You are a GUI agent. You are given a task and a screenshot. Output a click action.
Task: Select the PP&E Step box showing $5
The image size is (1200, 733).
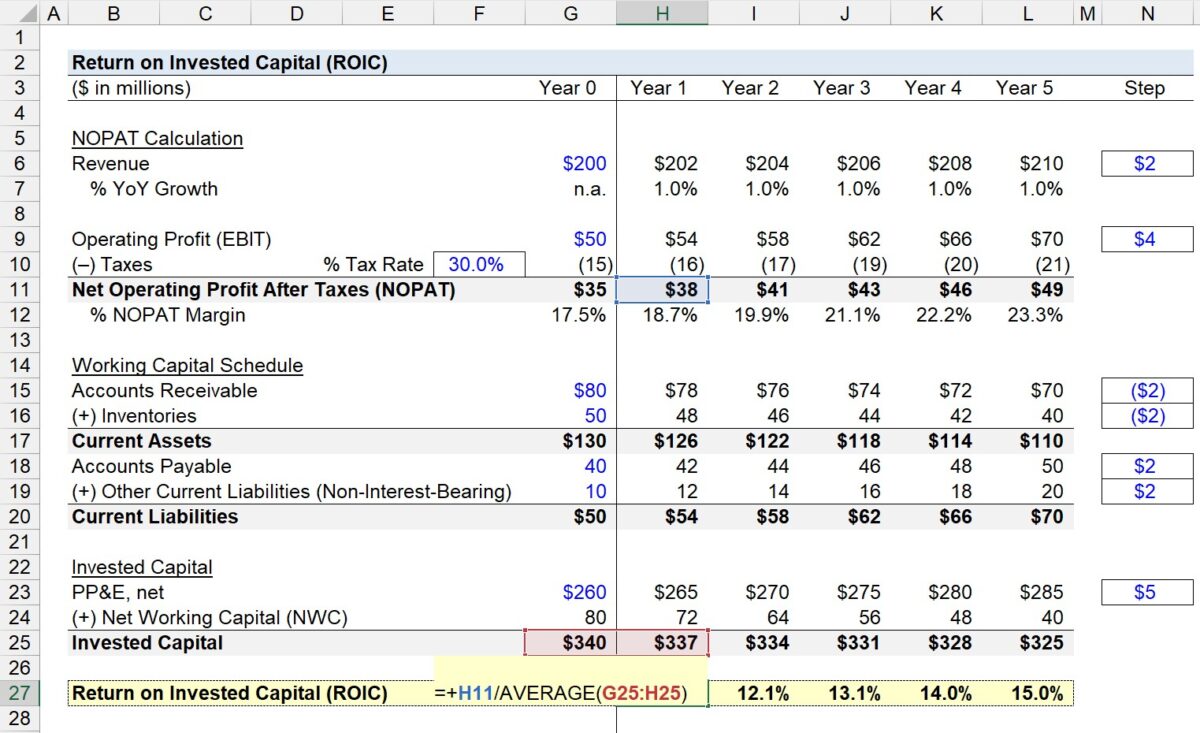(1146, 592)
